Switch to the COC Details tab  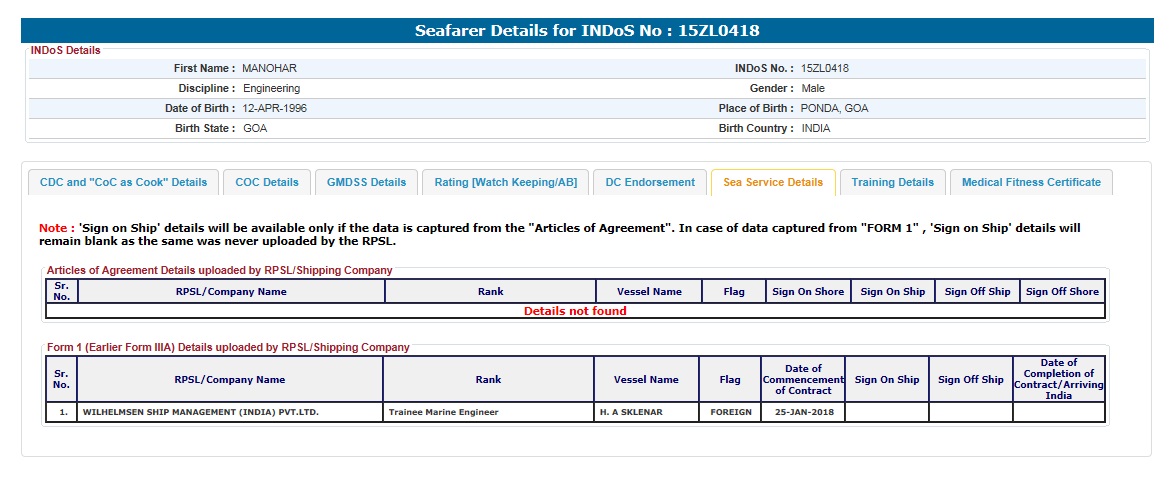click(x=267, y=182)
